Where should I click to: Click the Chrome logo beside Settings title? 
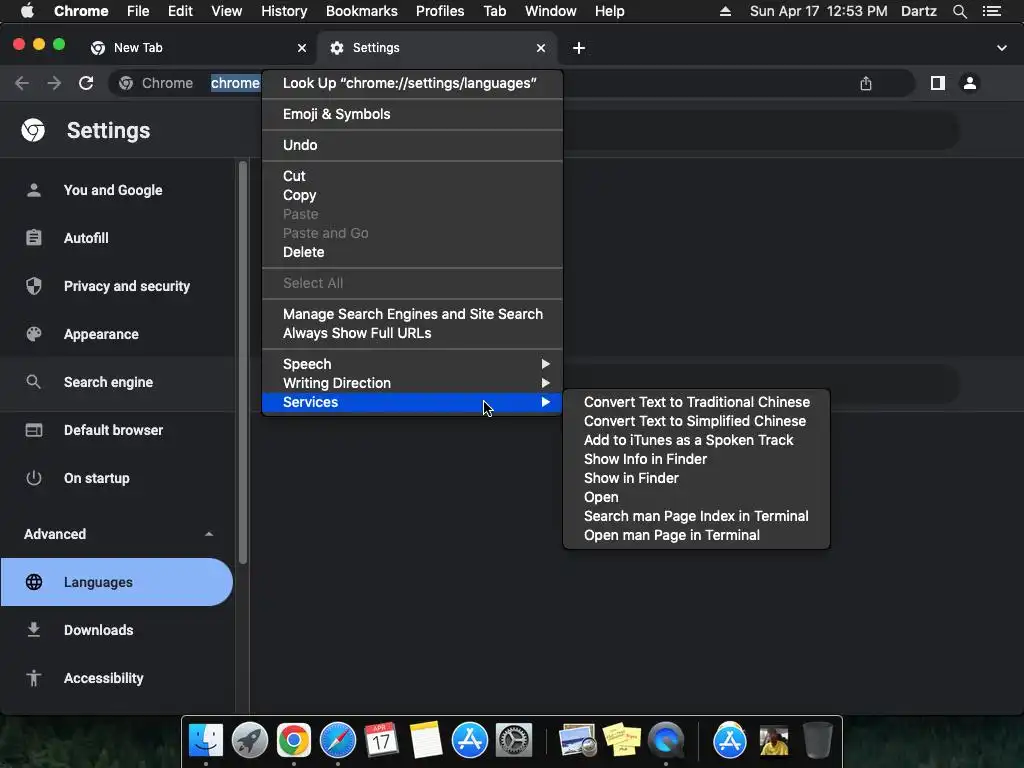click(x=33, y=130)
